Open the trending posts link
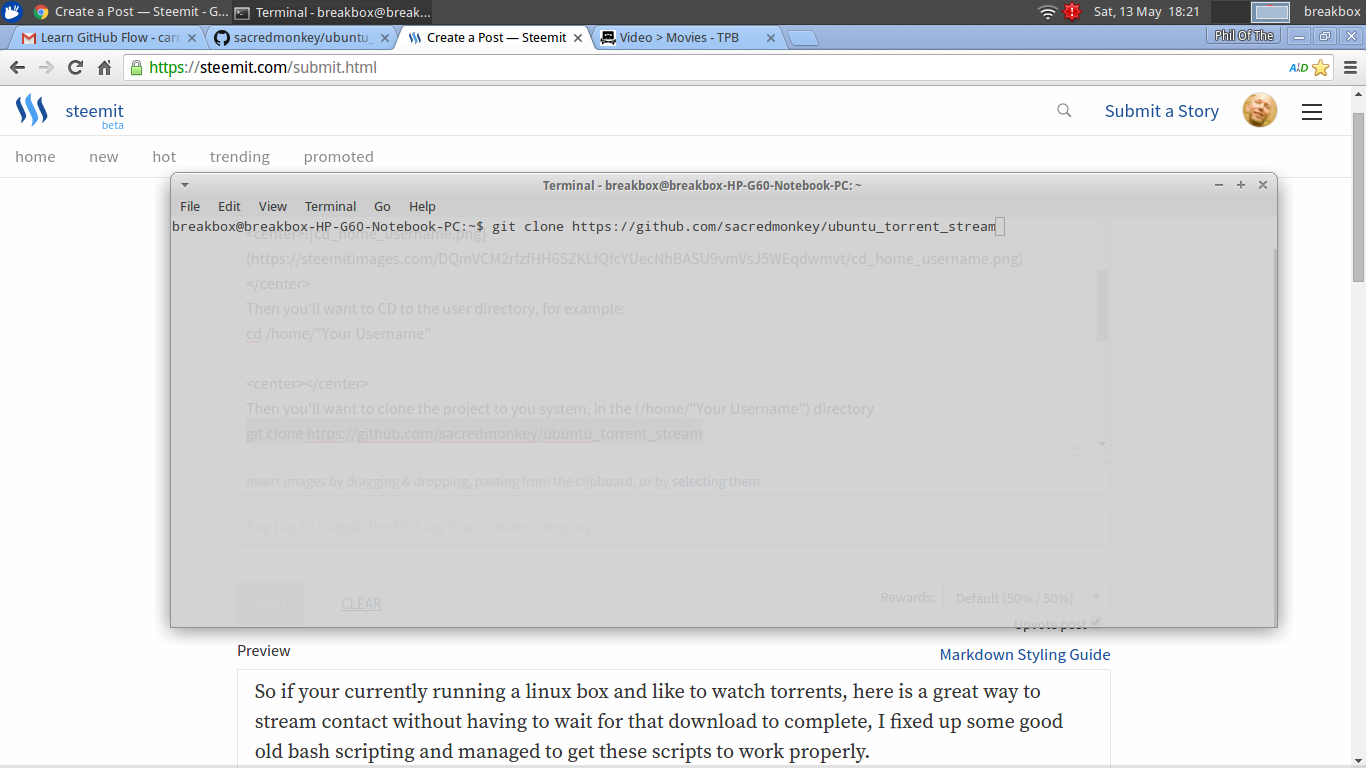 click(x=239, y=156)
